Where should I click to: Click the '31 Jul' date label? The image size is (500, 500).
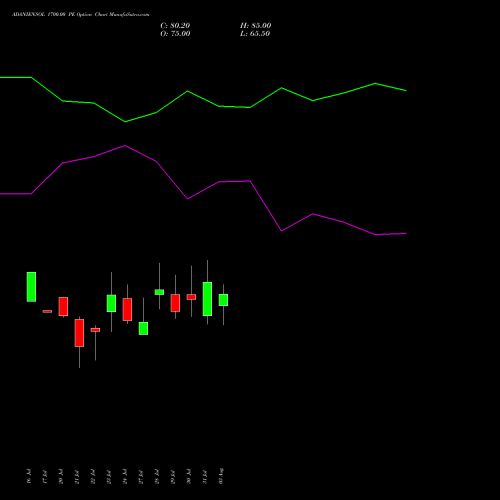205,476
